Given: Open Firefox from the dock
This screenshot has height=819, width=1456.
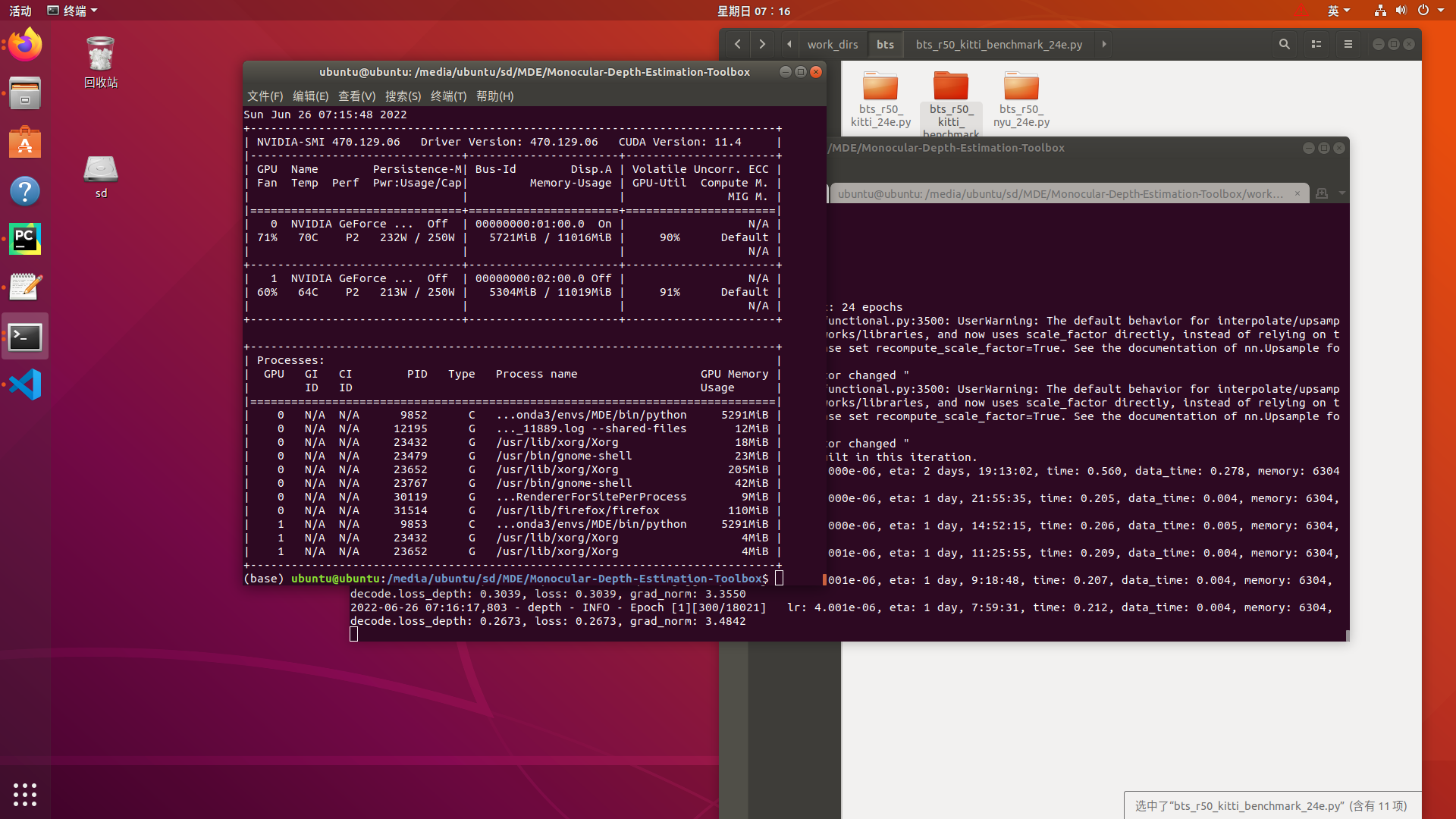Looking at the screenshot, I should point(25,45).
